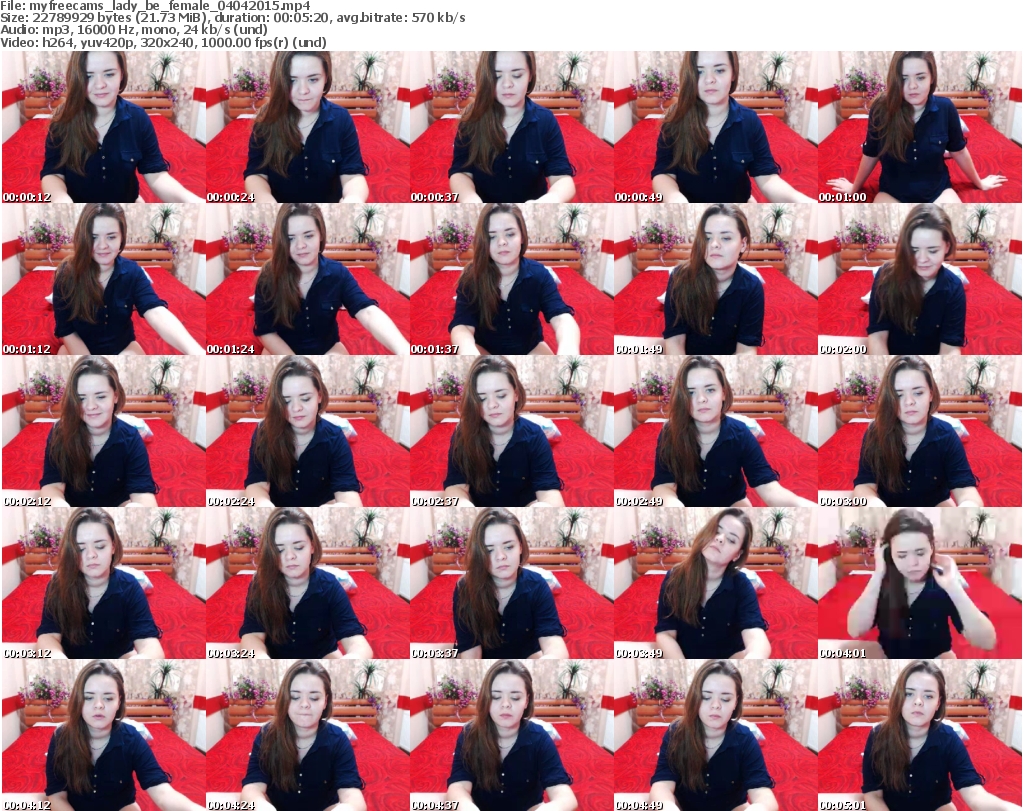Open the frame marked 00:04:24

[308, 735]
